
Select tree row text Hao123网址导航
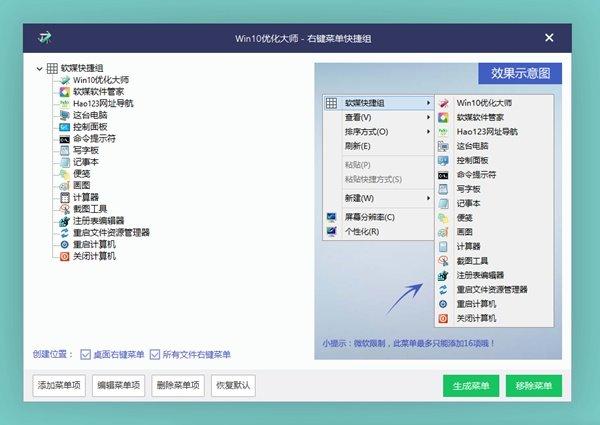pos(103,104)
